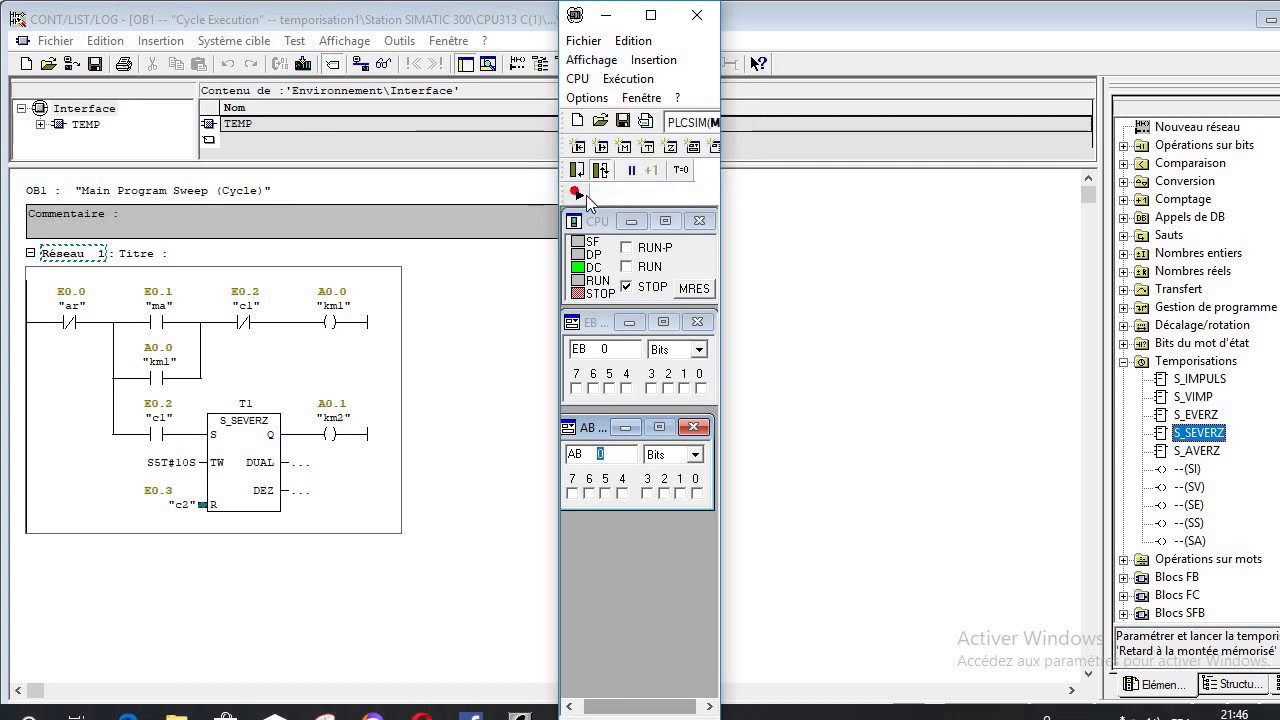Expand the TEMP node in Interface tree
1280x720 pixels.
pyautogui.click(x=40, y=125)
